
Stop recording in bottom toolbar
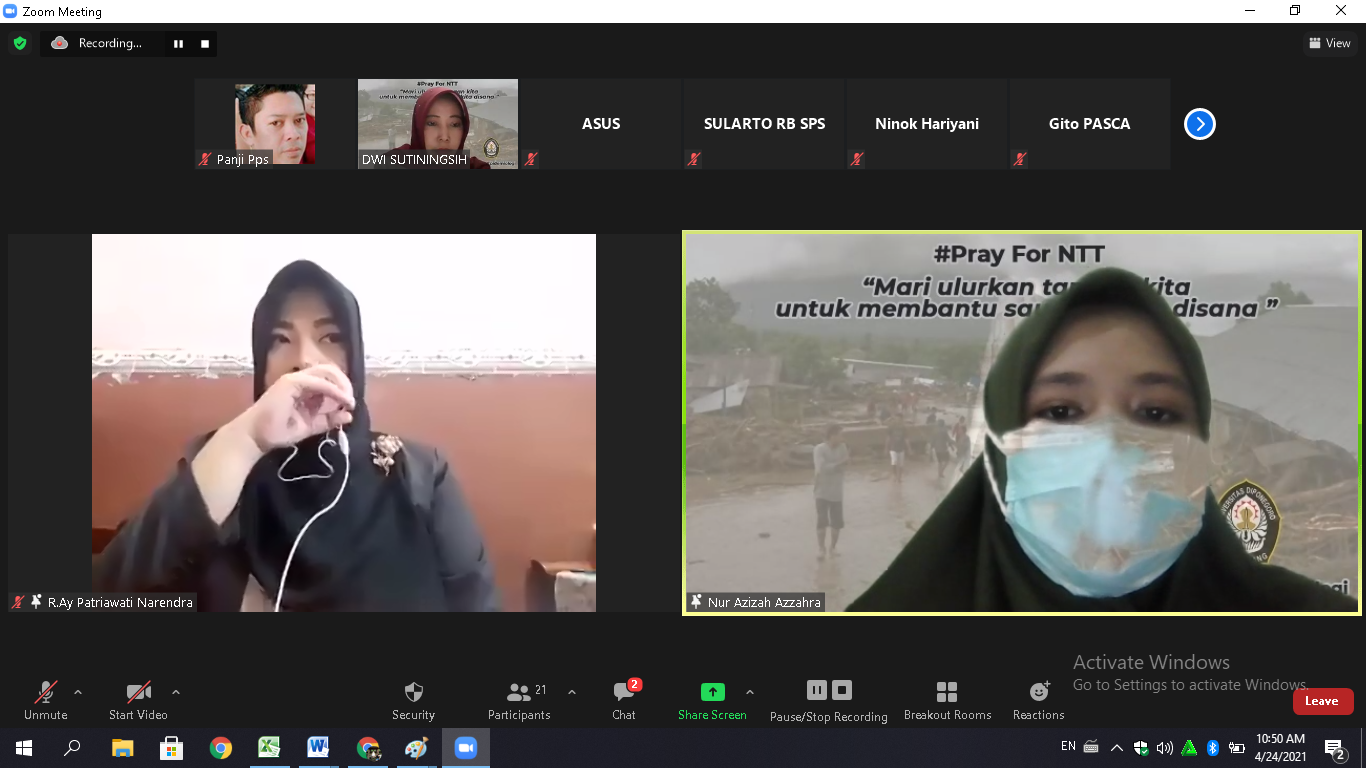[842, 690]
